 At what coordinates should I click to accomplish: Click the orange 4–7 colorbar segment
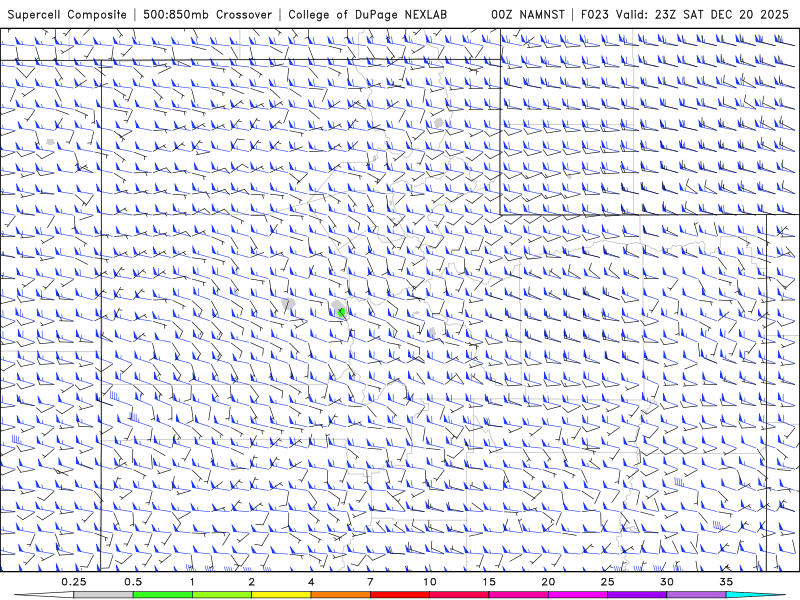(x=340, y=595)
